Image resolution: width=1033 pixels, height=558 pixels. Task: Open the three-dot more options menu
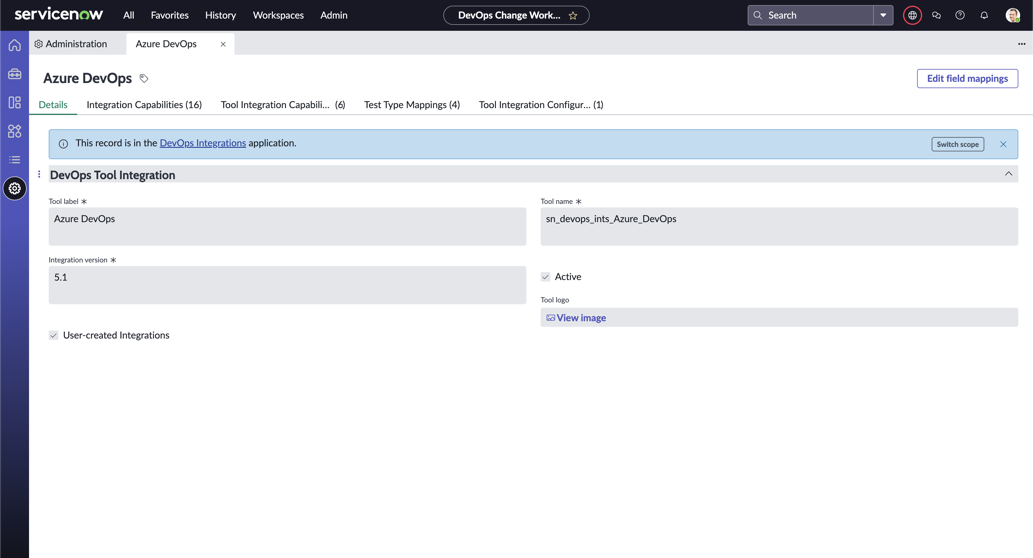[1021, 44]
